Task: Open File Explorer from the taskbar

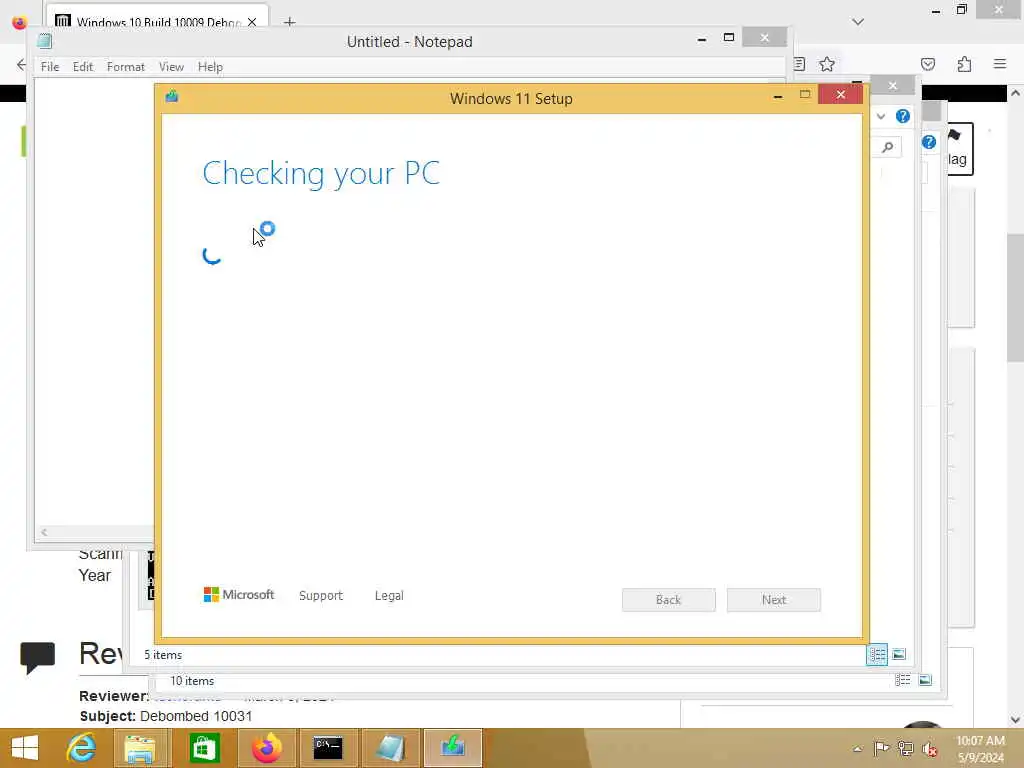Action: 140,748
